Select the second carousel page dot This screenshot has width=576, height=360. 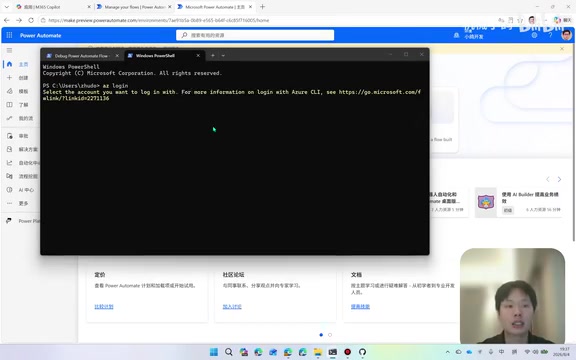330,335
